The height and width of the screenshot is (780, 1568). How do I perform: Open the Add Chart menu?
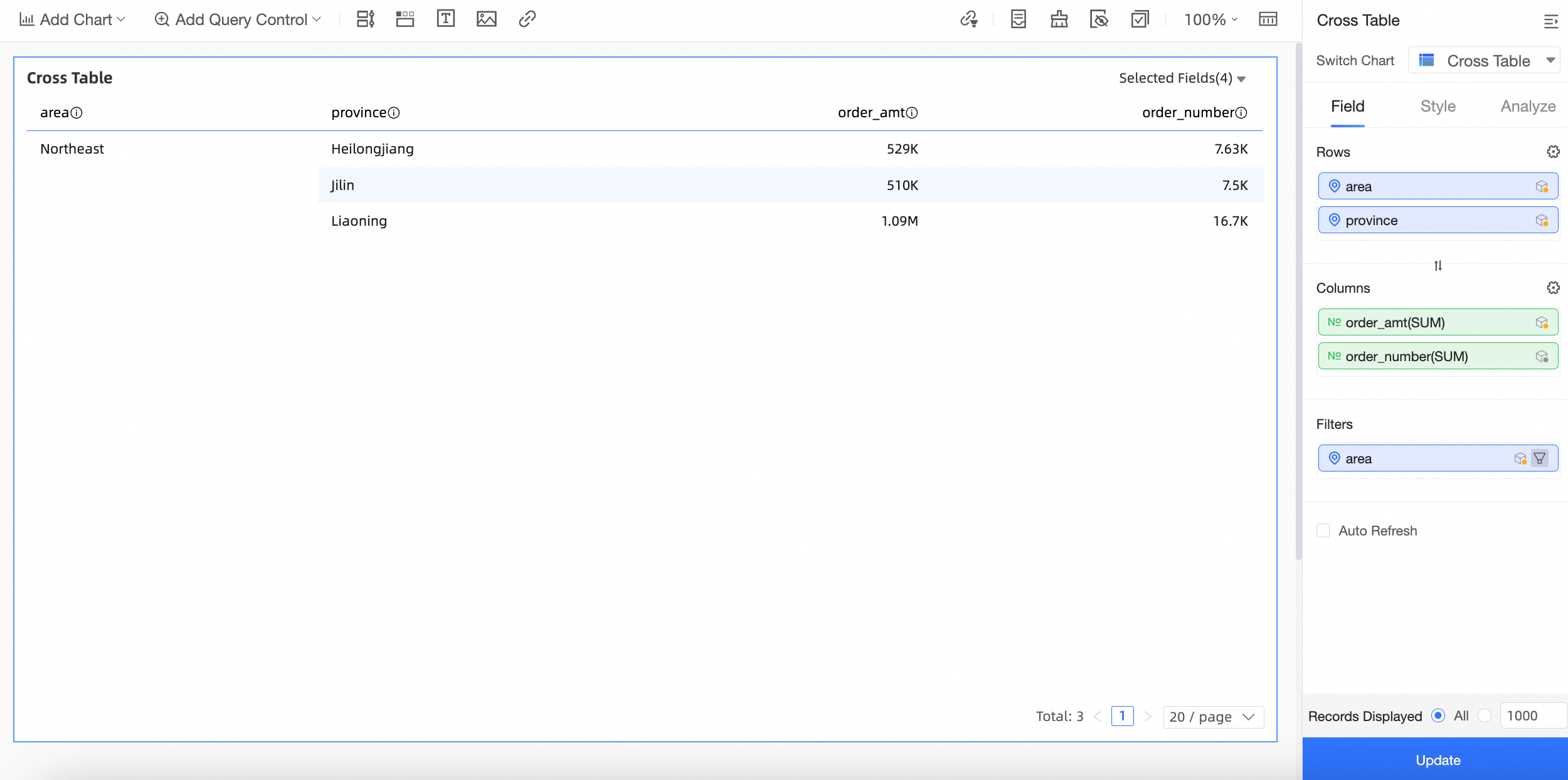pos(71,19)
